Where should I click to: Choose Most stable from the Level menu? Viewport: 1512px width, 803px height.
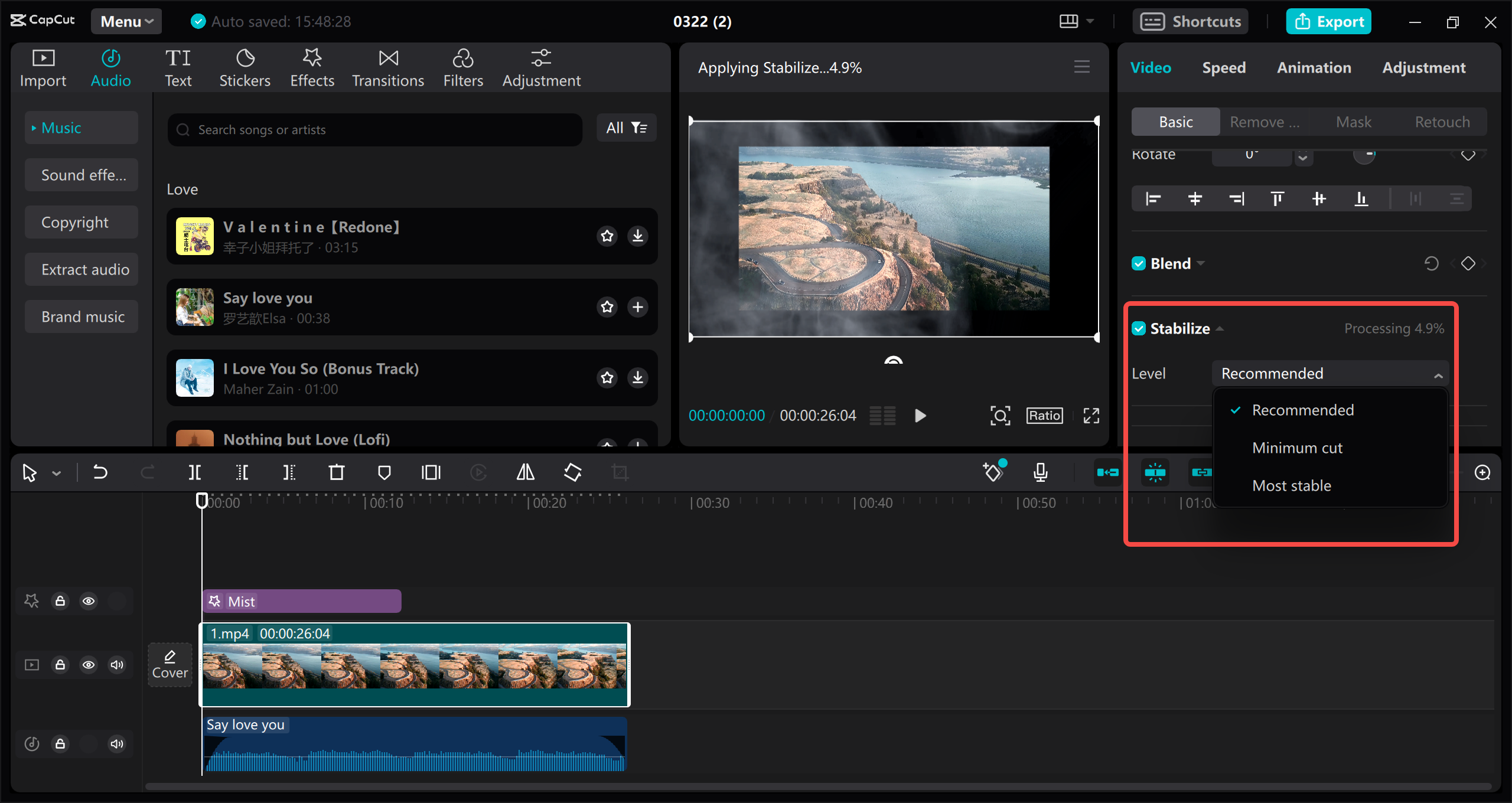point(1291,485)
